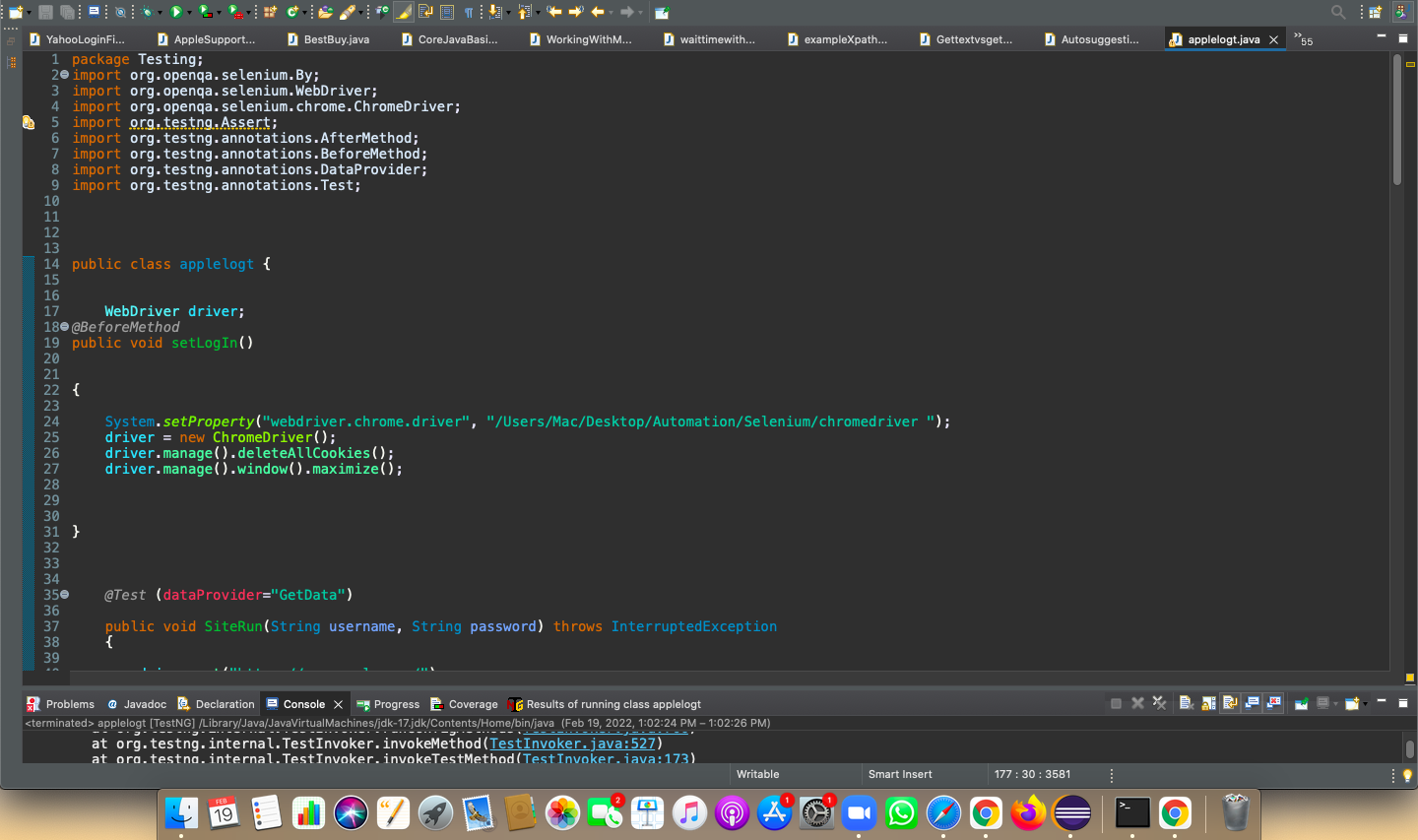This screenshot has height=840, width=1418.
Task: Launch the Debug bug icon
Action: 147,12
